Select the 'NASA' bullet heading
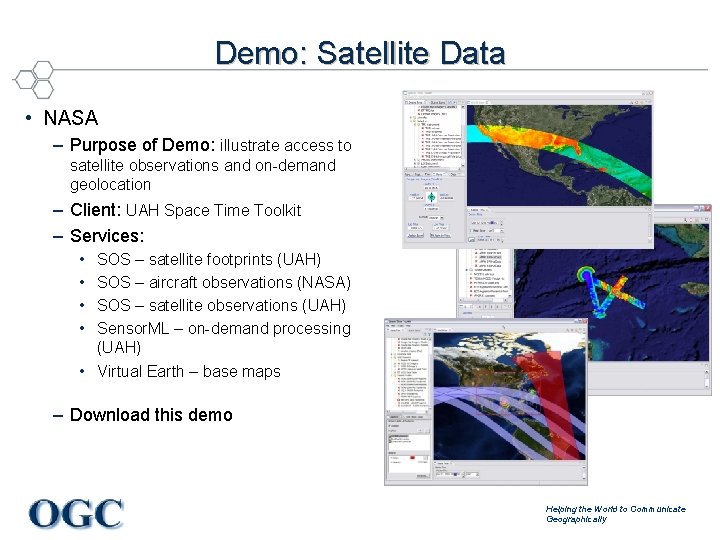 [x=71, y=118]
